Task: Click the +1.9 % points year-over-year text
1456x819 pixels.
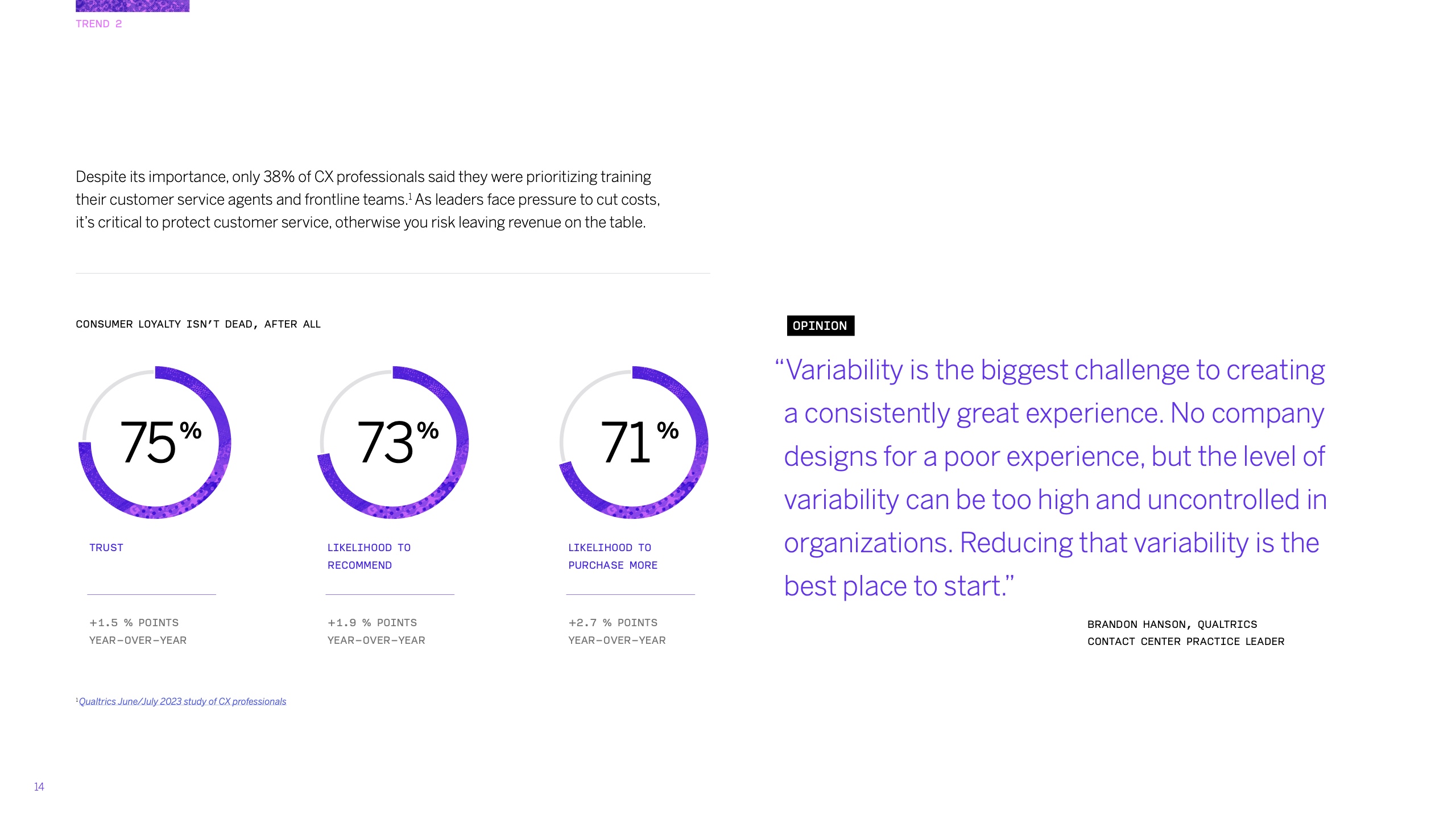Action: click(x=376, y=631)
